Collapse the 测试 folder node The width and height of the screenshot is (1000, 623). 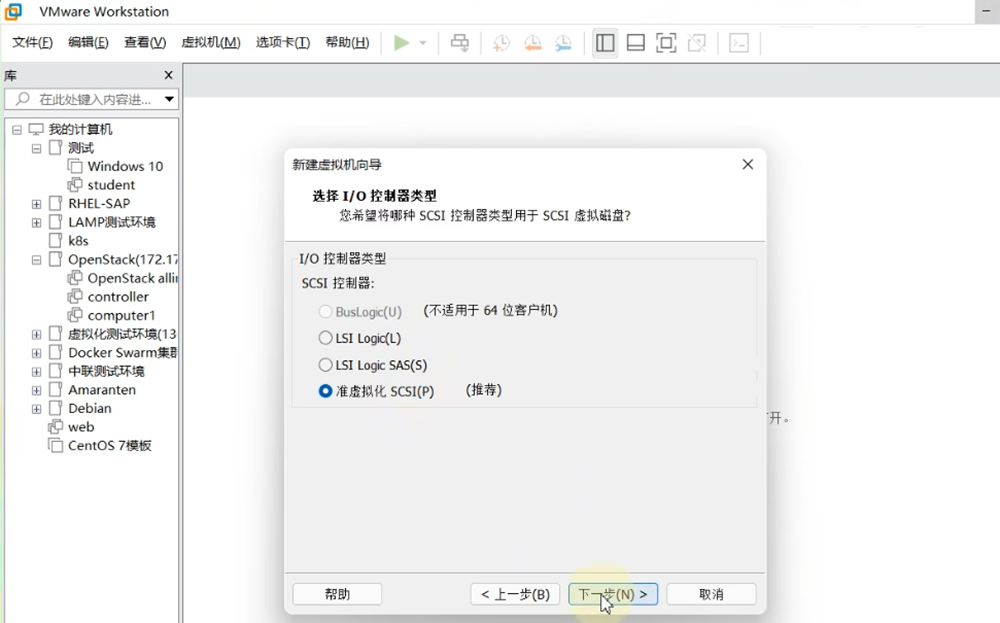pos(36,148)
